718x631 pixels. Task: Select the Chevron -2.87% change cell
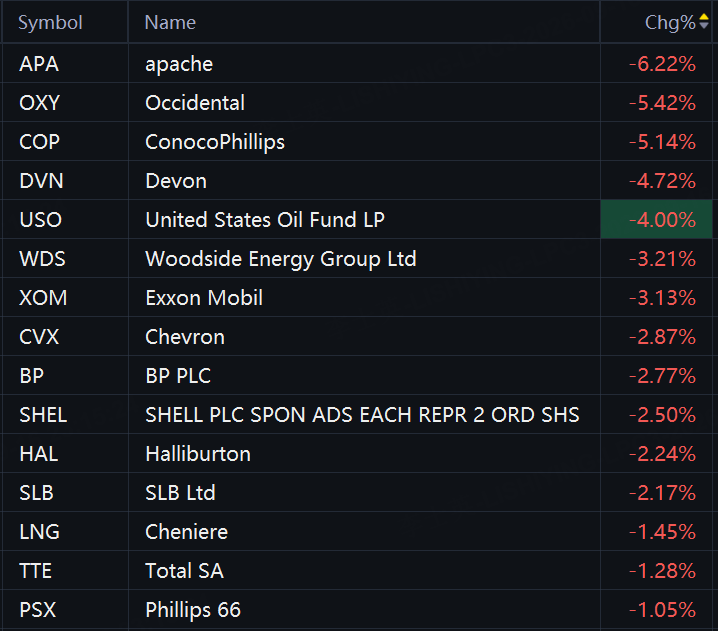pos(662,337)
